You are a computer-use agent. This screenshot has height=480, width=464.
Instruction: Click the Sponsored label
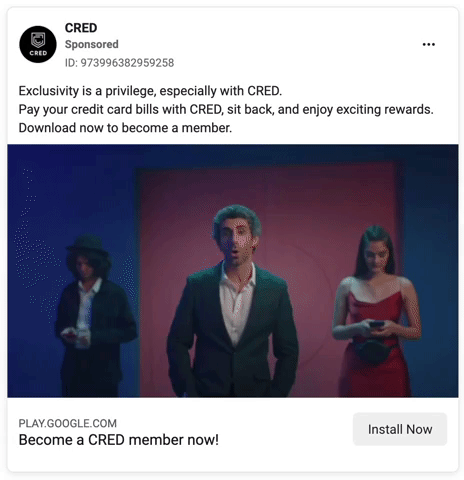click(x=92, y=44)
